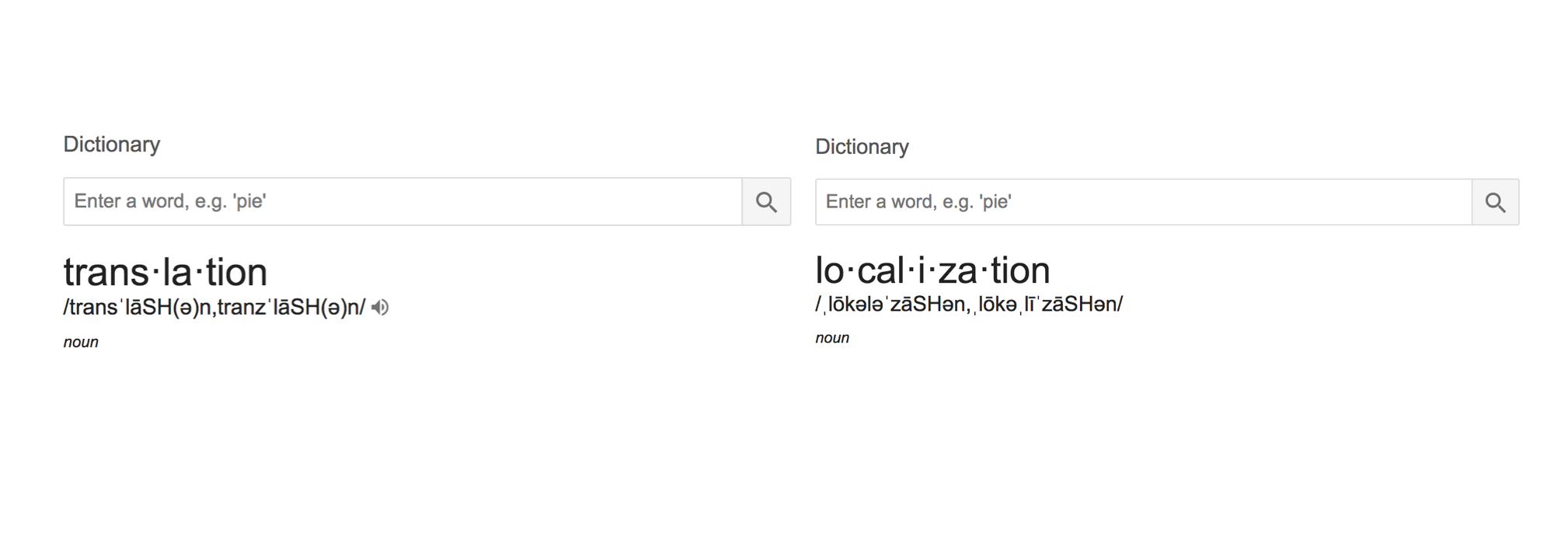Click the "lo" syllable of the localization headword

click(829, 271)
